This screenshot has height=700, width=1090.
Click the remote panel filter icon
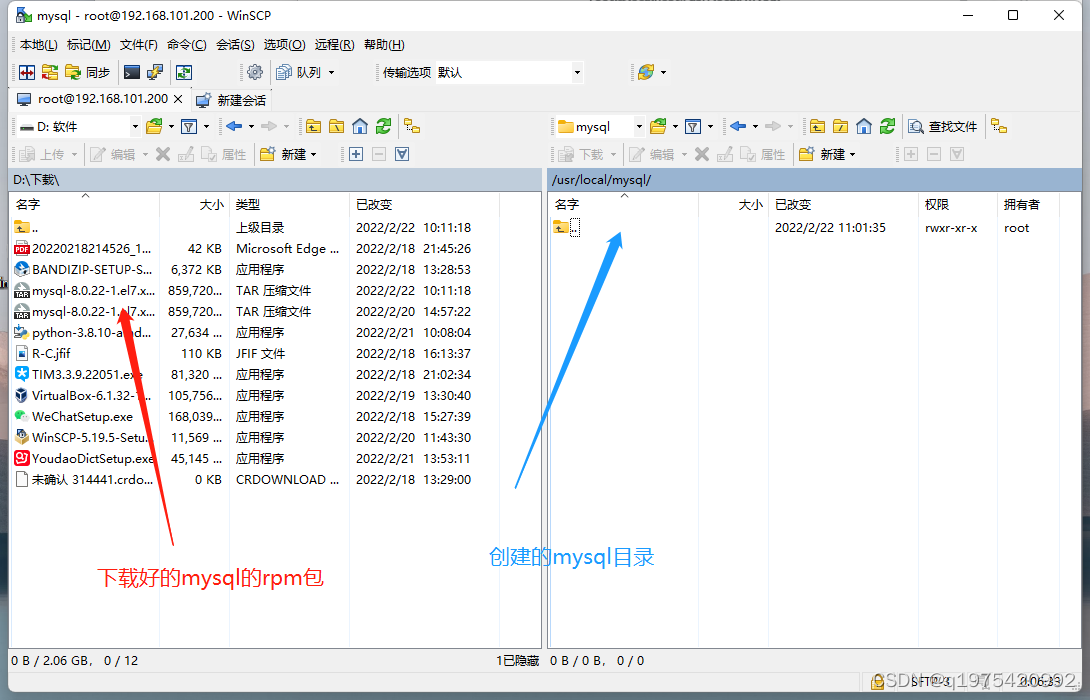click(692, 127)
